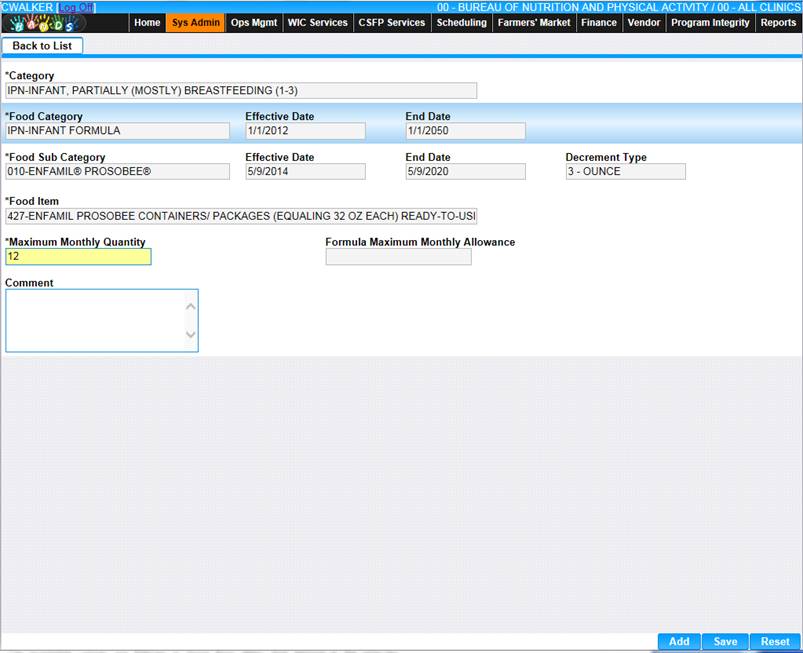Click the Add button
The height and width of the screenshot is (653, 803).
(x=679, y=641)
